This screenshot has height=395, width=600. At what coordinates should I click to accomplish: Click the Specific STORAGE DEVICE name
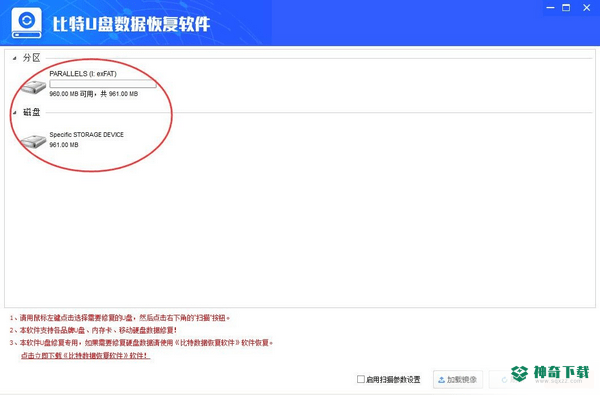86,134
